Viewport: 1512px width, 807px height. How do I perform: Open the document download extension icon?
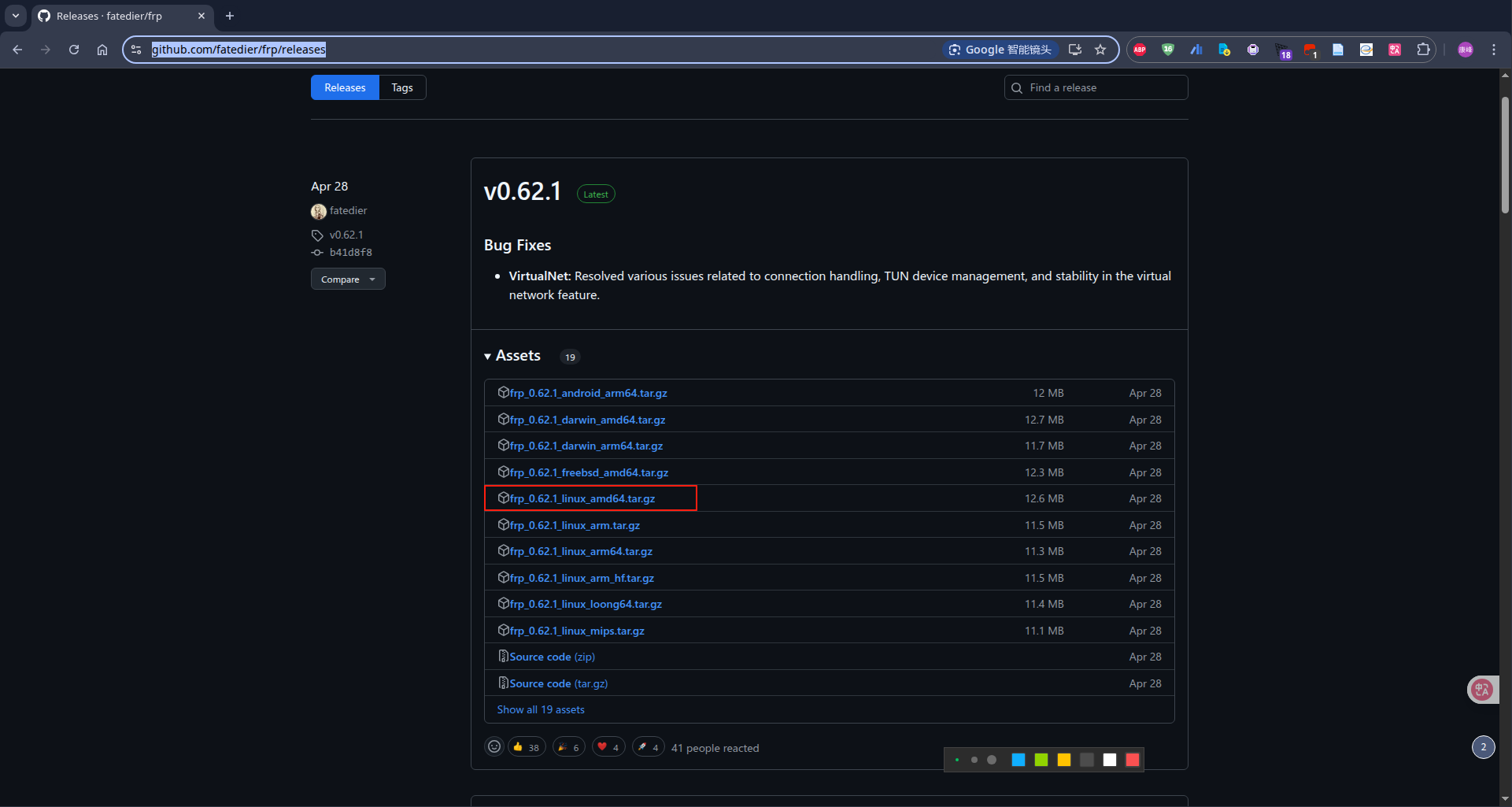tap(1224, 50)
